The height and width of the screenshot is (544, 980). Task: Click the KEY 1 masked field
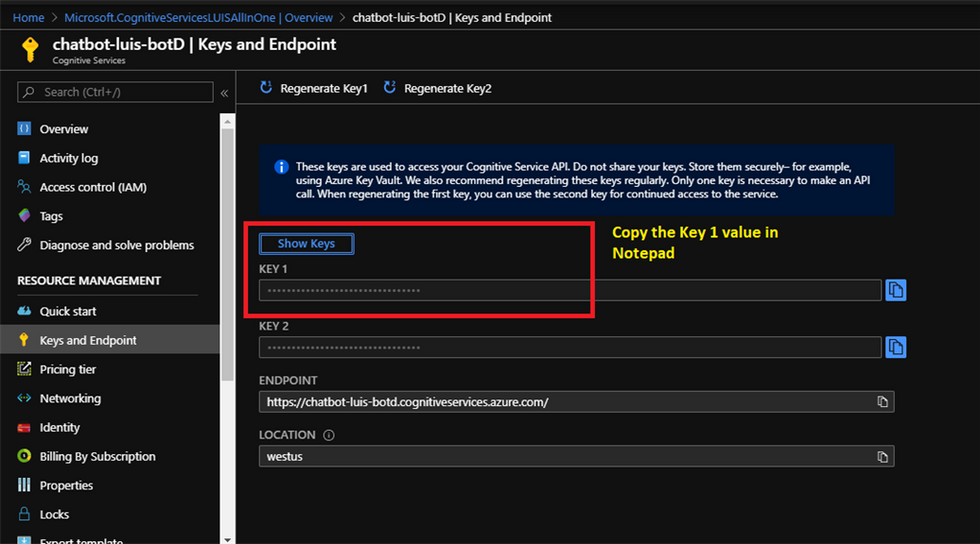tap(570, 290)
